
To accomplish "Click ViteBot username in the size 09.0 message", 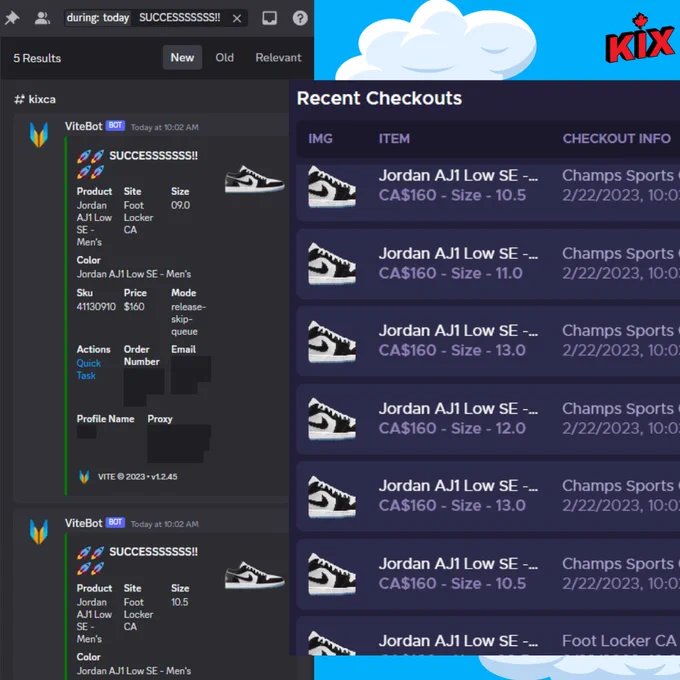I will tap(83, 126).
